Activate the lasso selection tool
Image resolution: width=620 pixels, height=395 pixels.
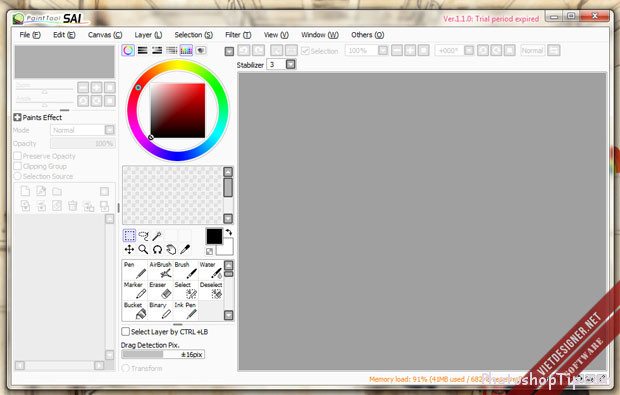143,236
